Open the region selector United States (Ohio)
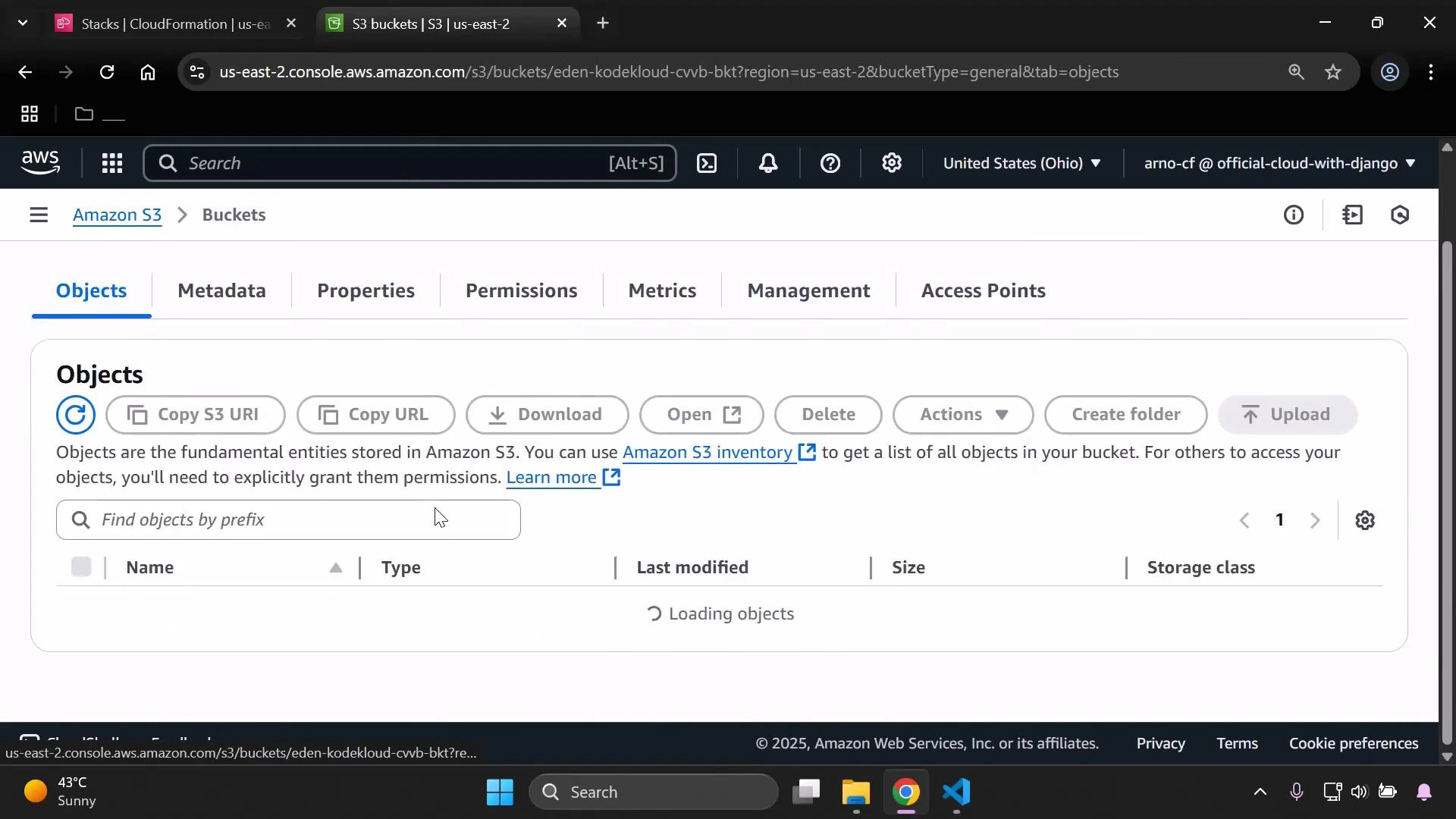 [1021, 163]
